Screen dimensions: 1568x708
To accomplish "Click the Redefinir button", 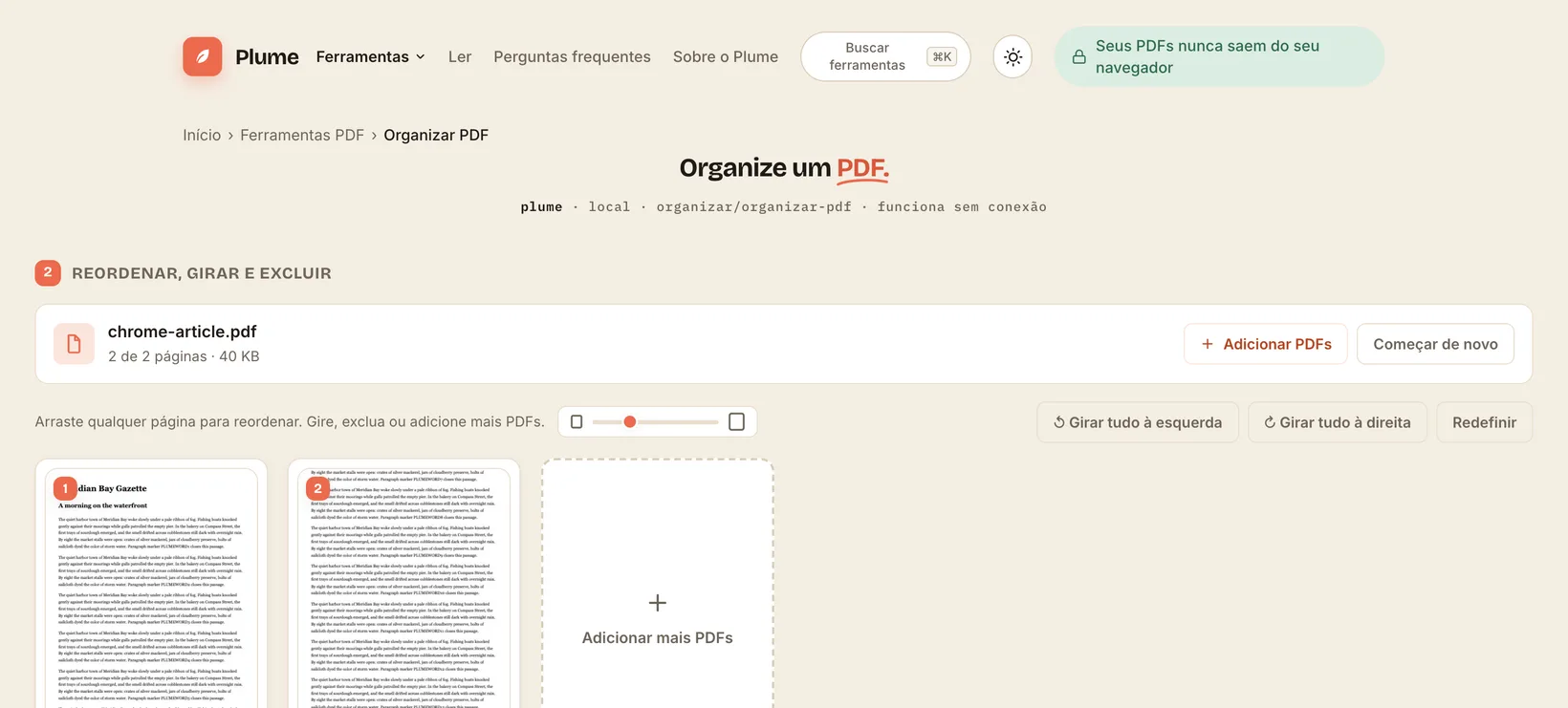I will click(1484, 422).
